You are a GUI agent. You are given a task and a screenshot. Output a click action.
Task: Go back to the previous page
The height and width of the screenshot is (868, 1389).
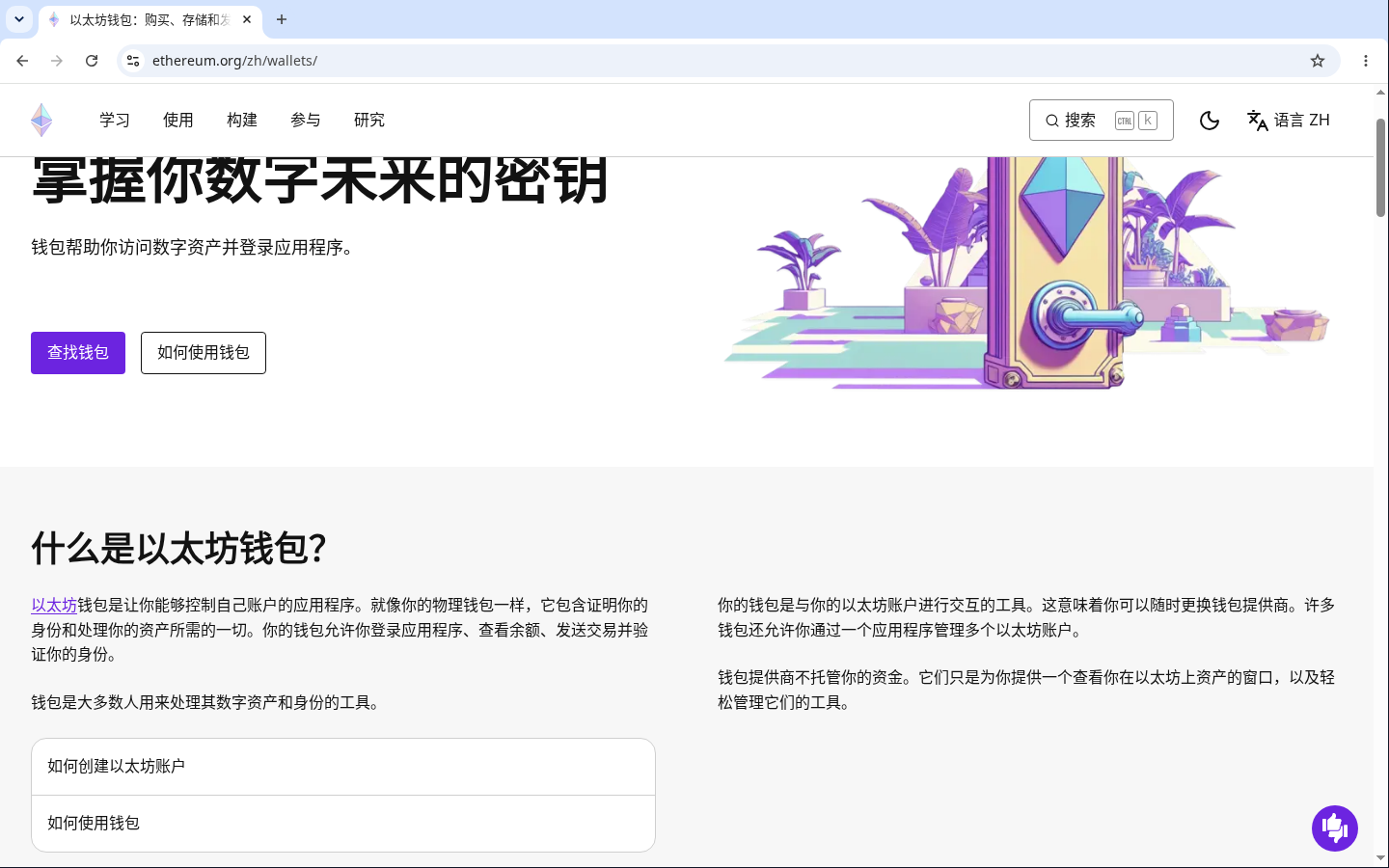coord(22,61)
